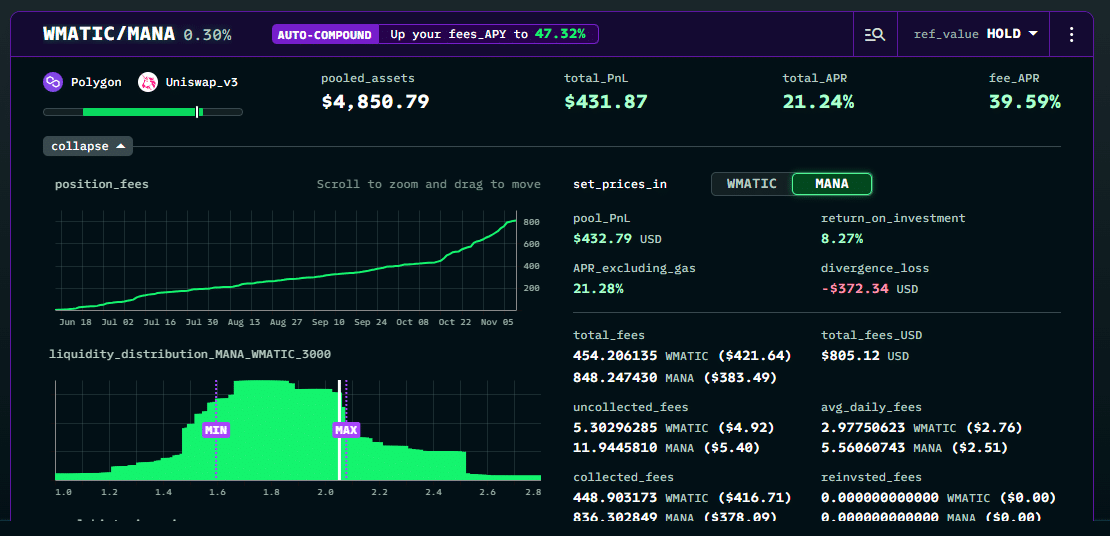Image resolution: width=1110 pixels, height=536 pixels.
Task: Click total_fees_USD value $805.12
Action: click(x=850, y=355)
